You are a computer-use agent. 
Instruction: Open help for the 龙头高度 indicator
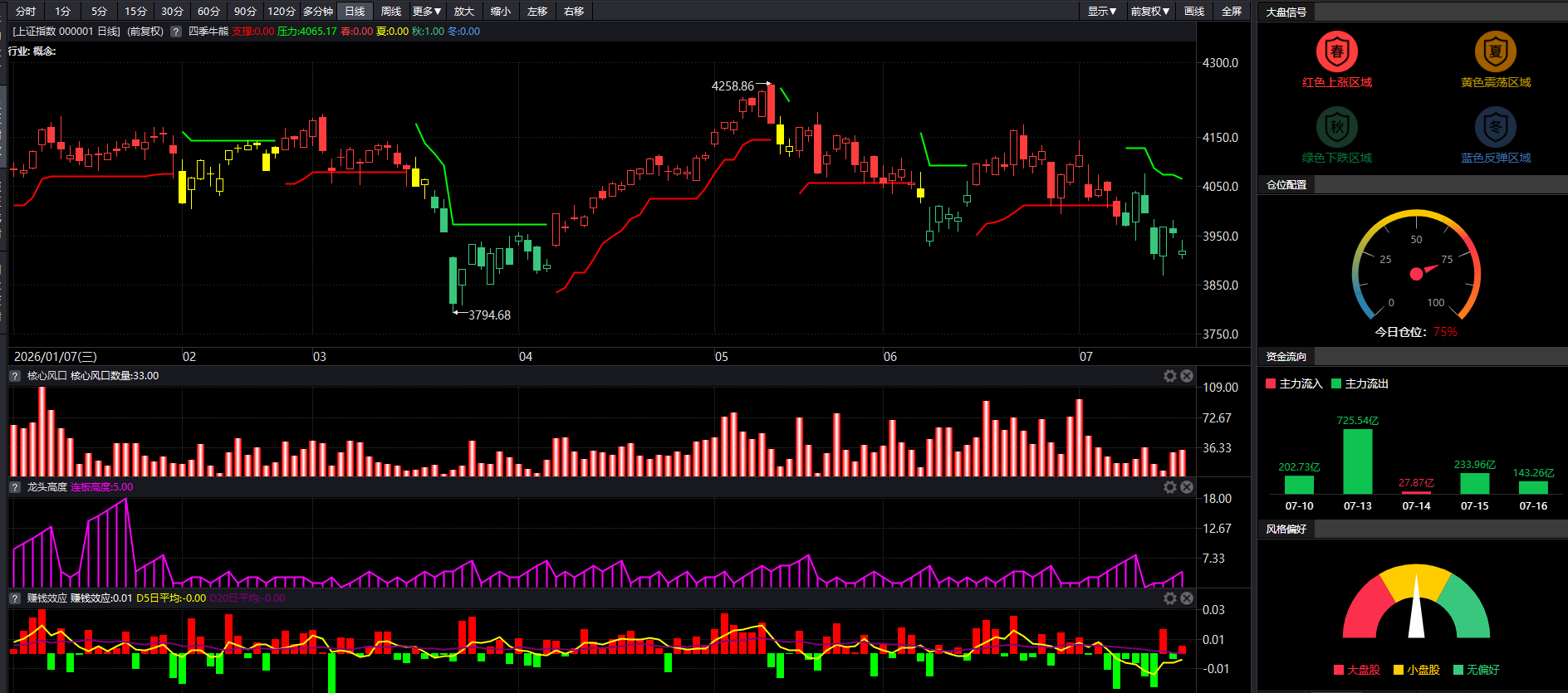[15, 487]
